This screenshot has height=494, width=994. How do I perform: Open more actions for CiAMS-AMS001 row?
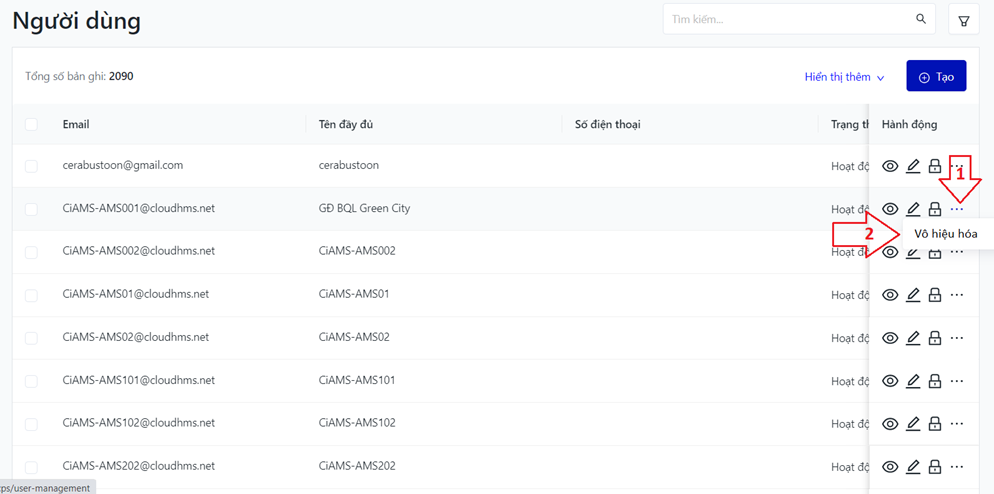pyautogui.click(x=957, y=209)
